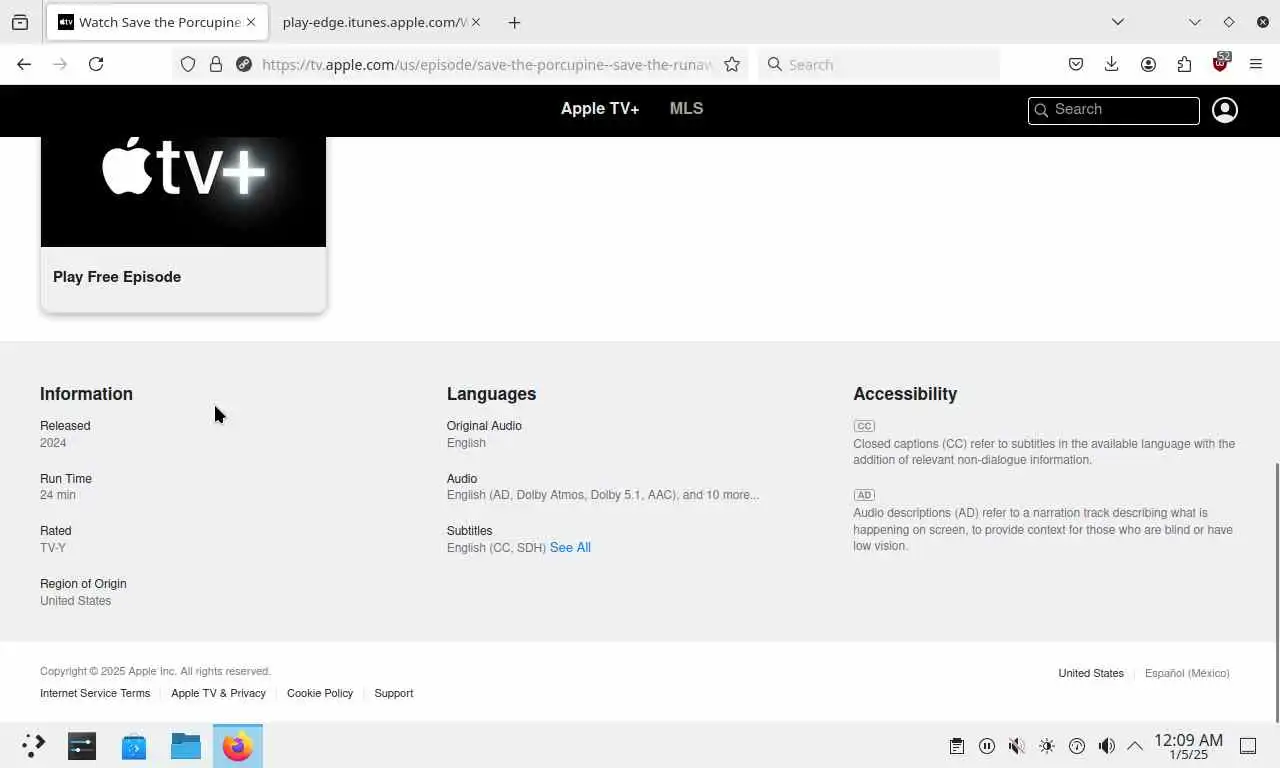Click the Apple TV search field

(1114, 110)
